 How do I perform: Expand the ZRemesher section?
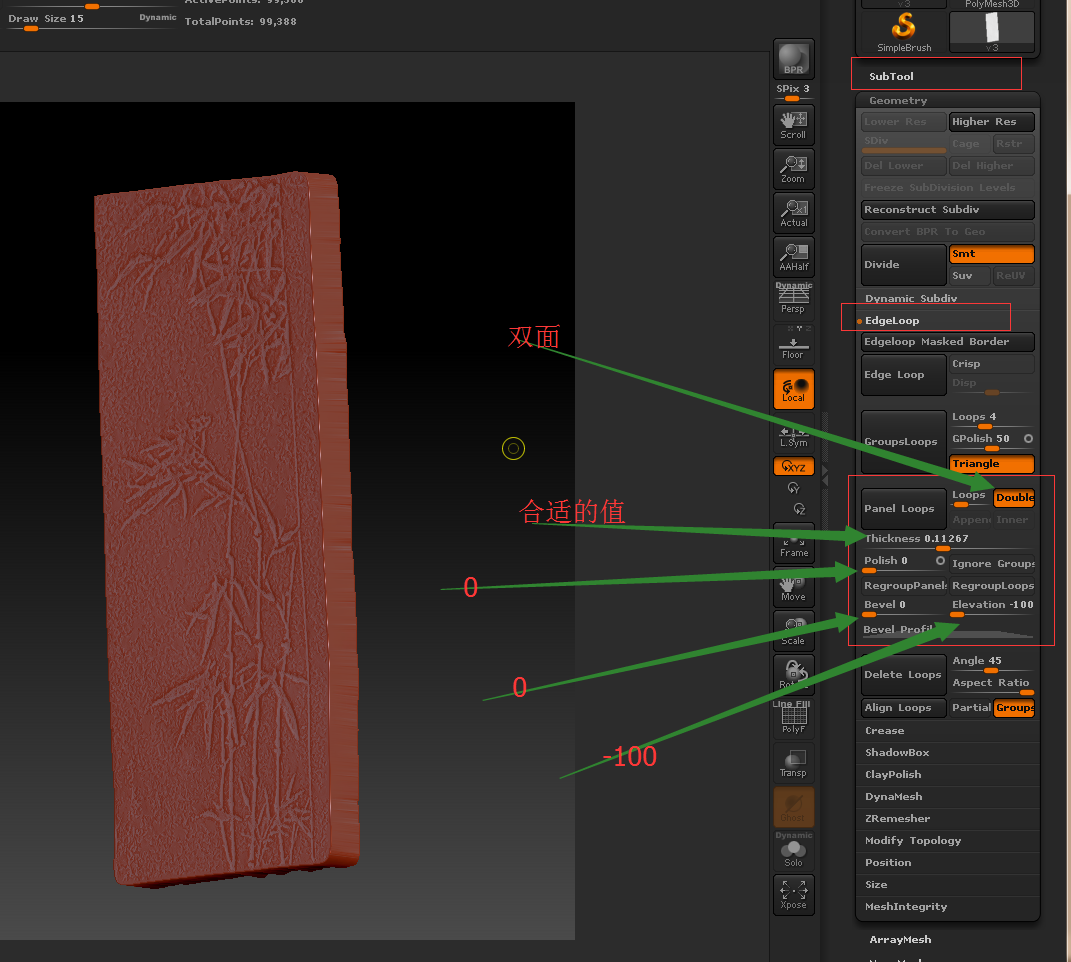(898, 819)
